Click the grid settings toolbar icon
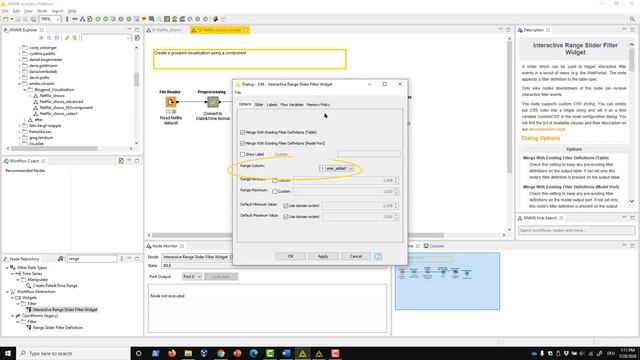The image size is (640, 360). pos(167,19)
